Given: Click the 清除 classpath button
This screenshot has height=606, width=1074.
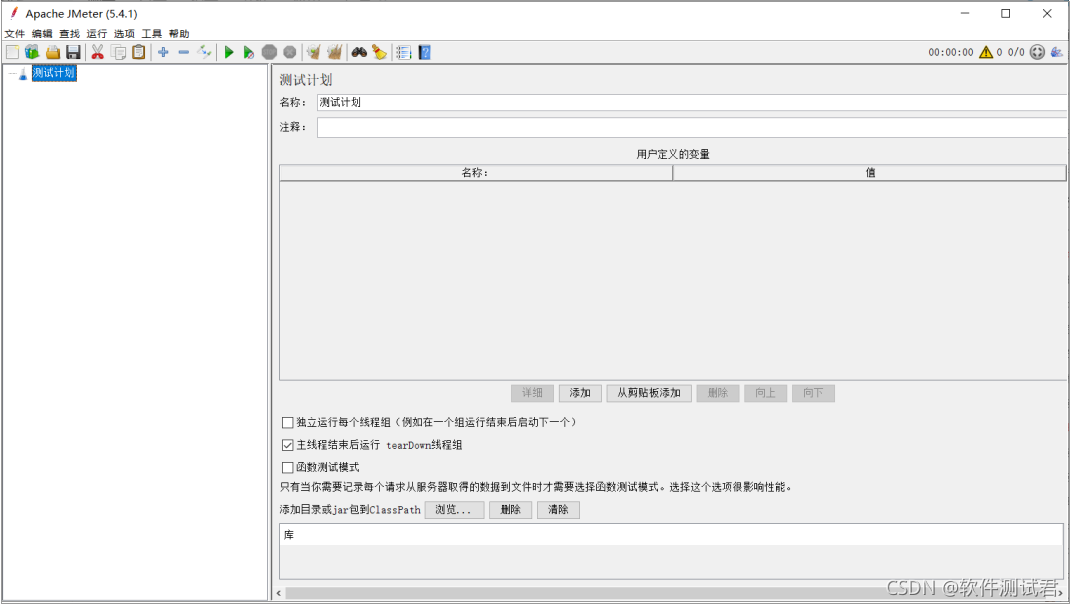Looking at the screenshot, I should [558, 510].
